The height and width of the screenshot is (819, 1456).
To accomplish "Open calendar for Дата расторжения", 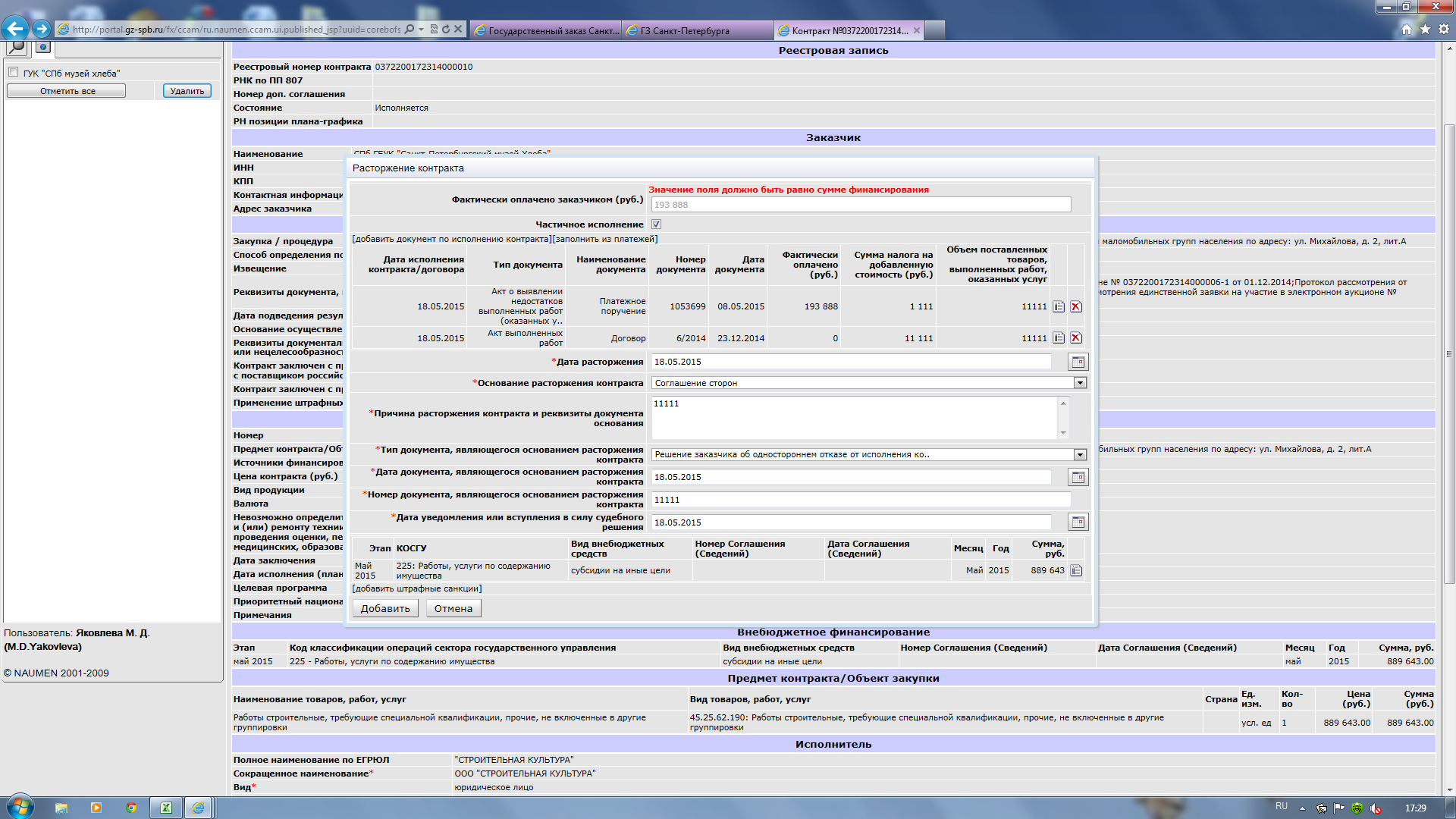I will pos(1078,362).
